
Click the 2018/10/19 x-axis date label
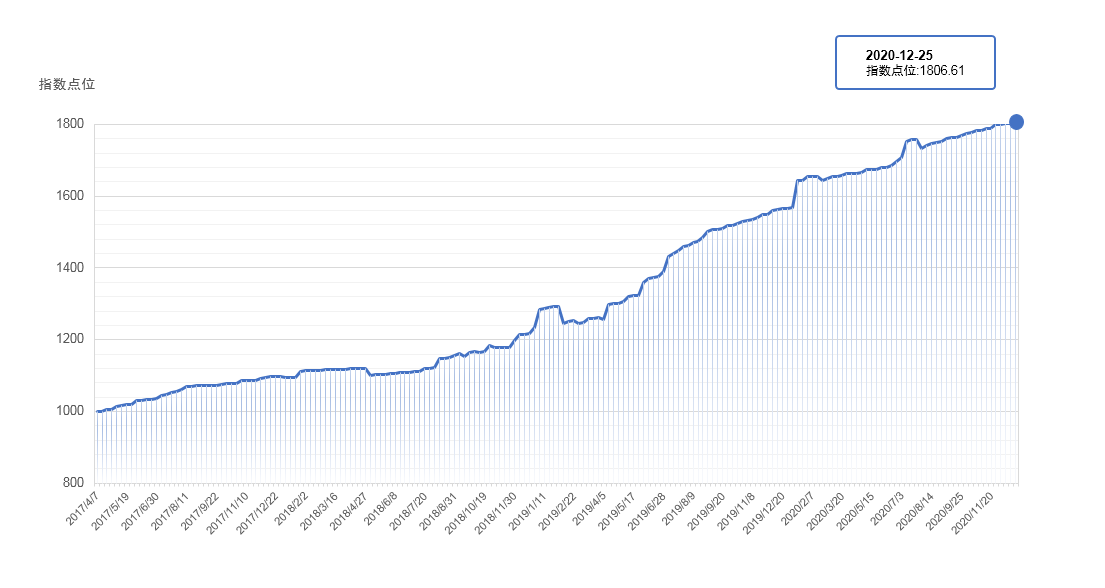point(466,513)
